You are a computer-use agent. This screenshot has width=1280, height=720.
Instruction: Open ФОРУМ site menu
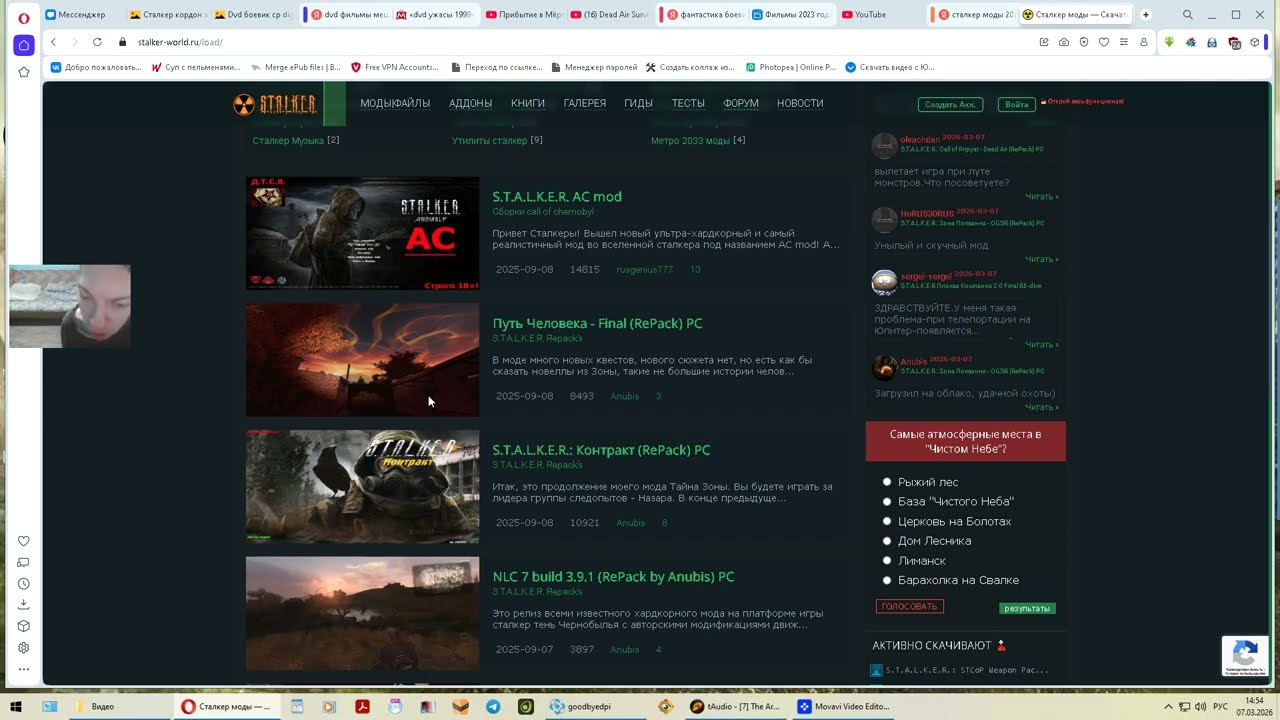click(741, 104)
